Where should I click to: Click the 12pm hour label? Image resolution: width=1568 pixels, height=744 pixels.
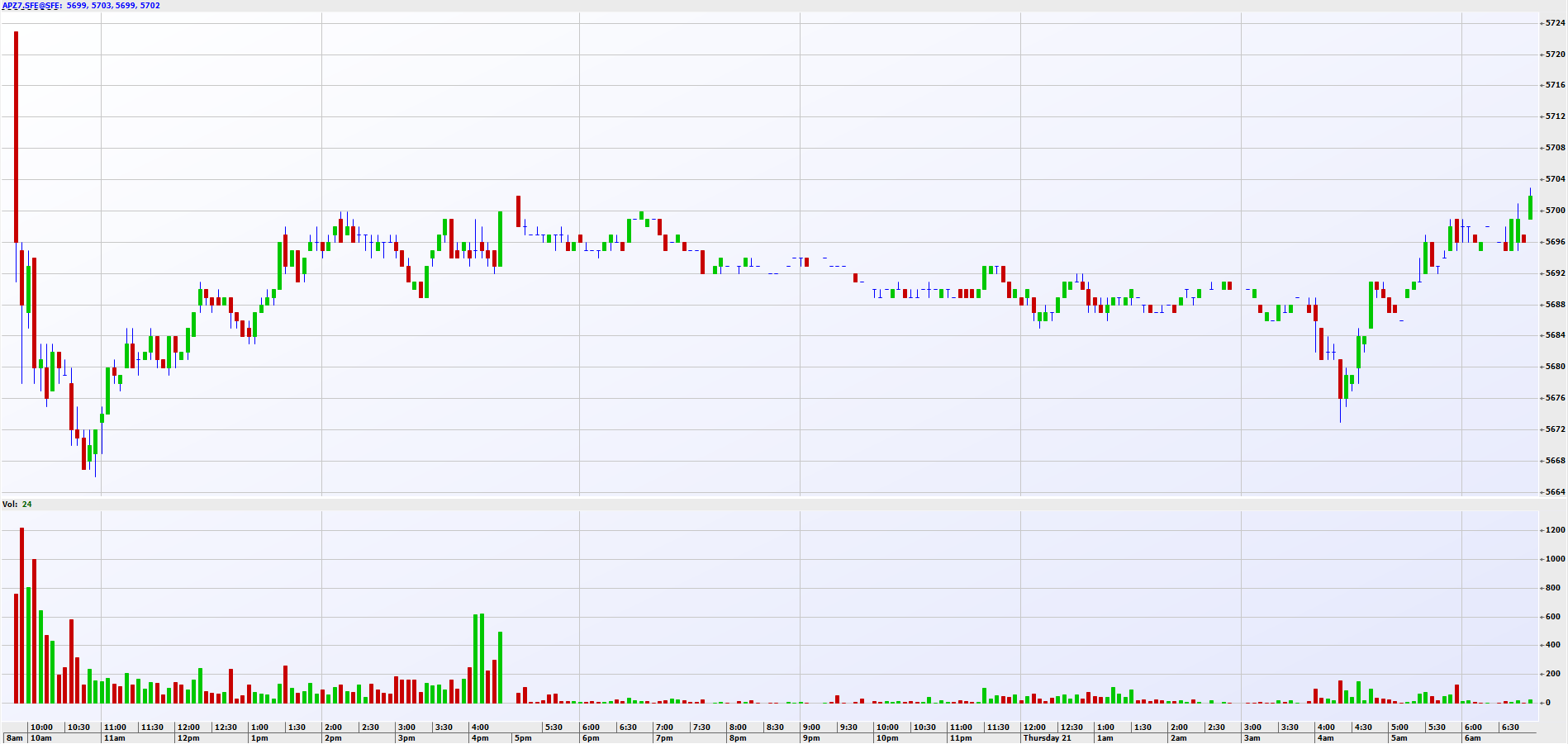click(x=188, y=738)
